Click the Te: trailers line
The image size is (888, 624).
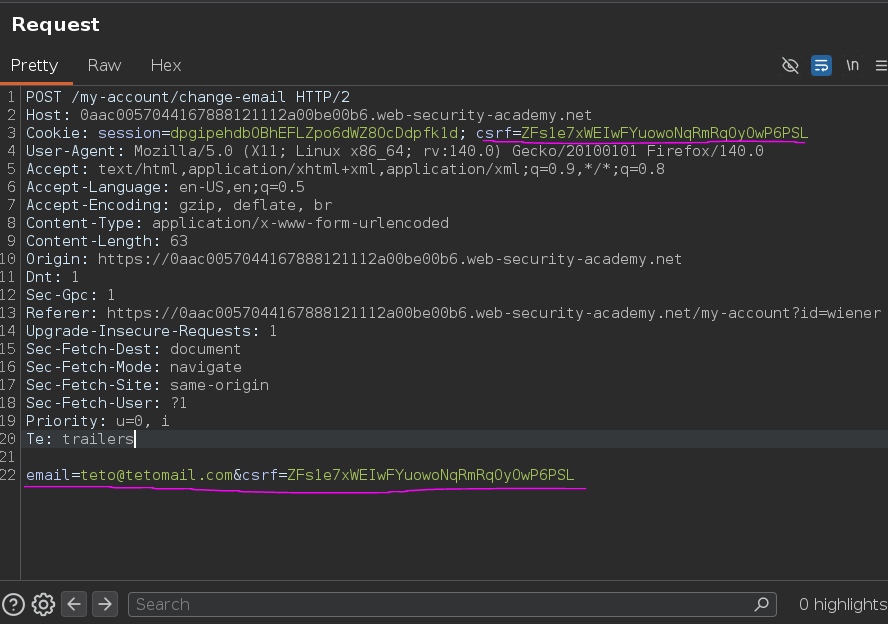[x=80, y=439]
